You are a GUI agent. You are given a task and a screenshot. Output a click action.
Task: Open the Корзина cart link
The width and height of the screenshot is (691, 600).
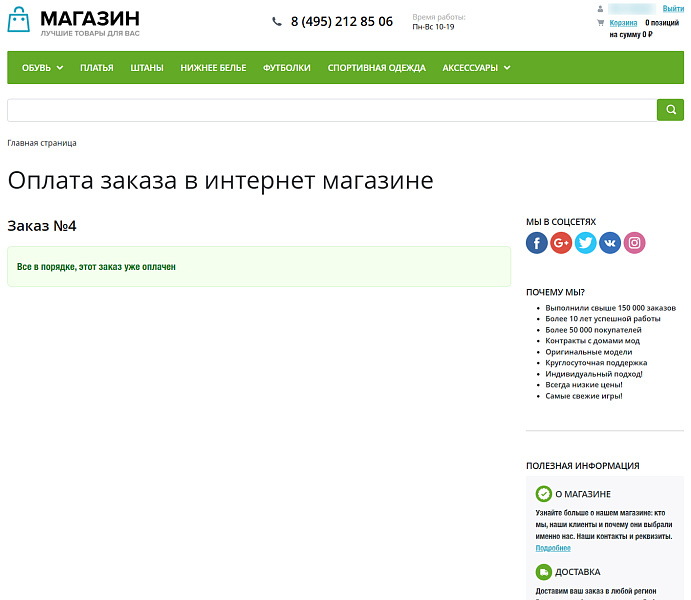tap(623, 22)
